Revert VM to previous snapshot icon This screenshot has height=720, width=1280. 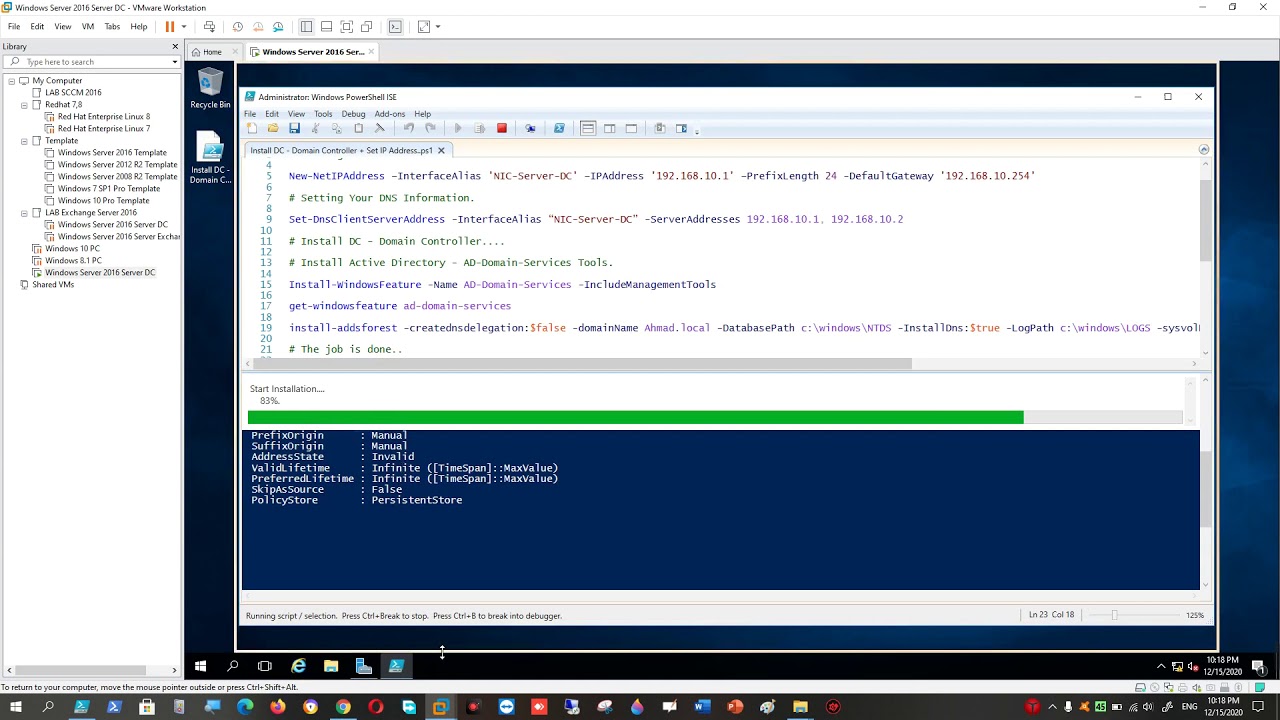(258, 27)
